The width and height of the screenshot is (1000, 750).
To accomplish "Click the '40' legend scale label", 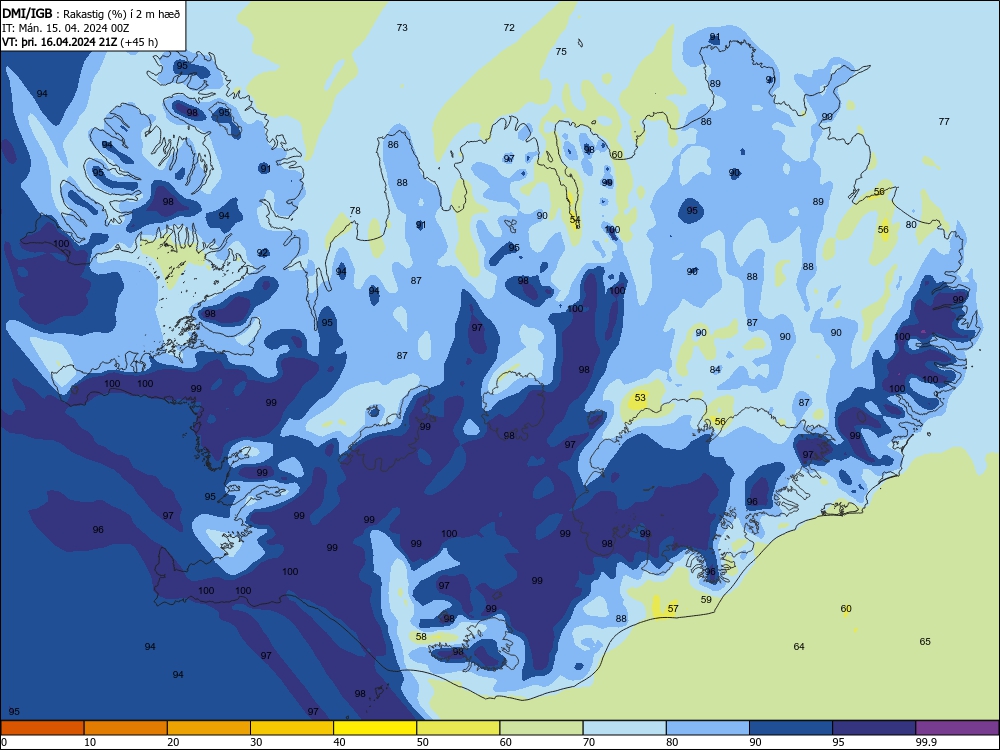I will point(340,742).
